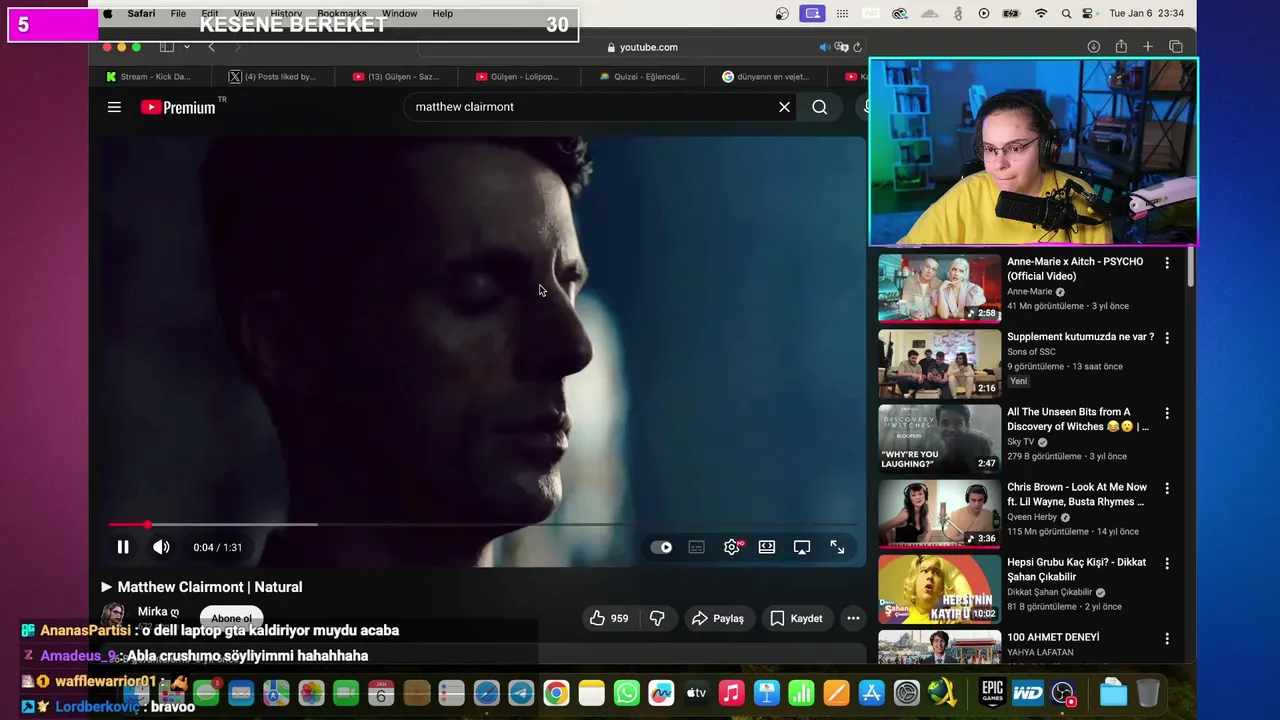The width and height of the screenshot is (1280, 720).
Task: Open a new Safari tab with plus
Action: point(1148,47)
